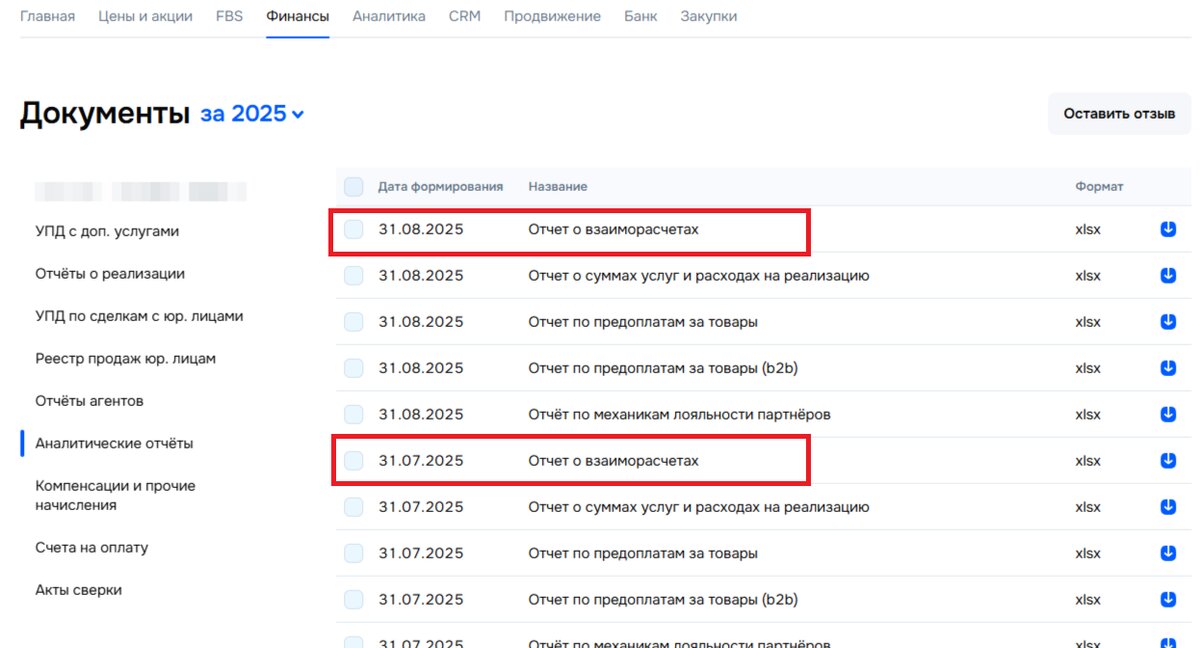Select Аналитические отчёты in sidebar
The height and width of the screenshot is (648, 1200).
pos(114,443)
